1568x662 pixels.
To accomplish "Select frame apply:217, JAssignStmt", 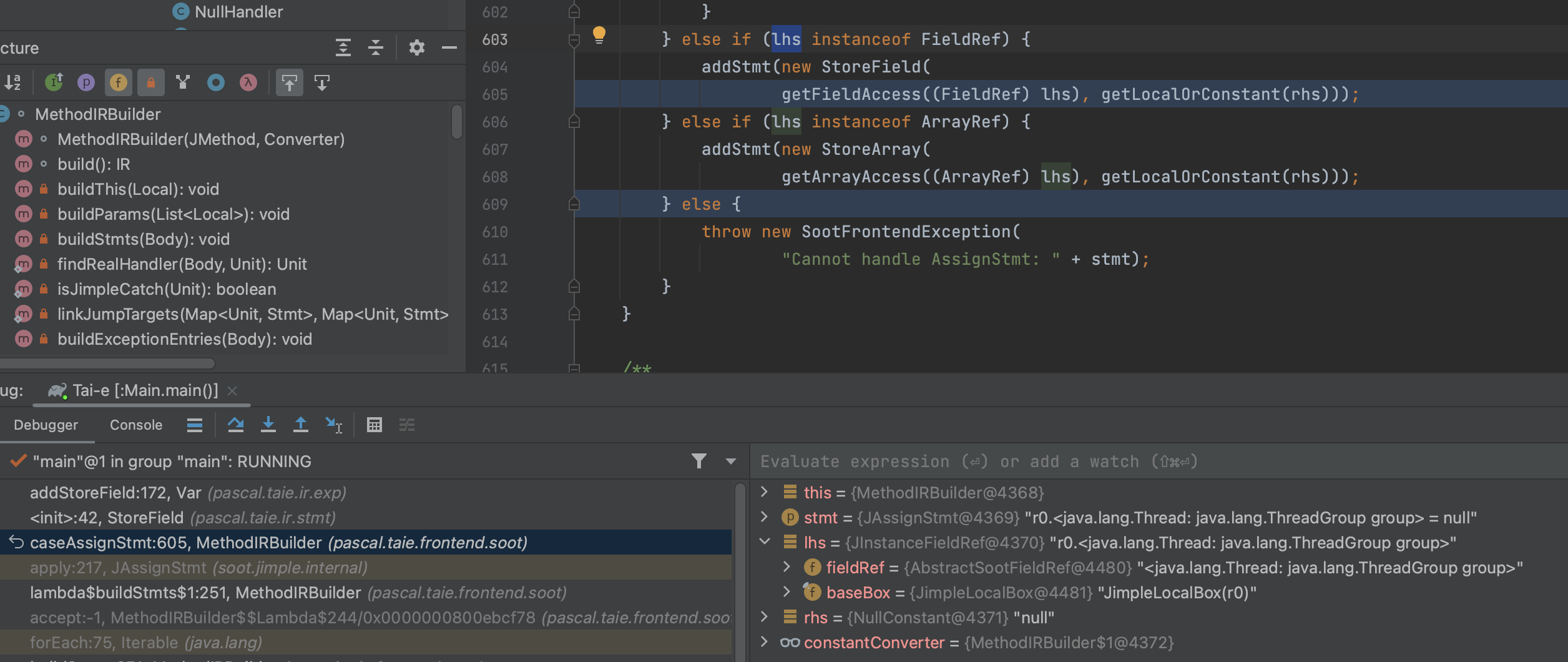I will (366, 568).
